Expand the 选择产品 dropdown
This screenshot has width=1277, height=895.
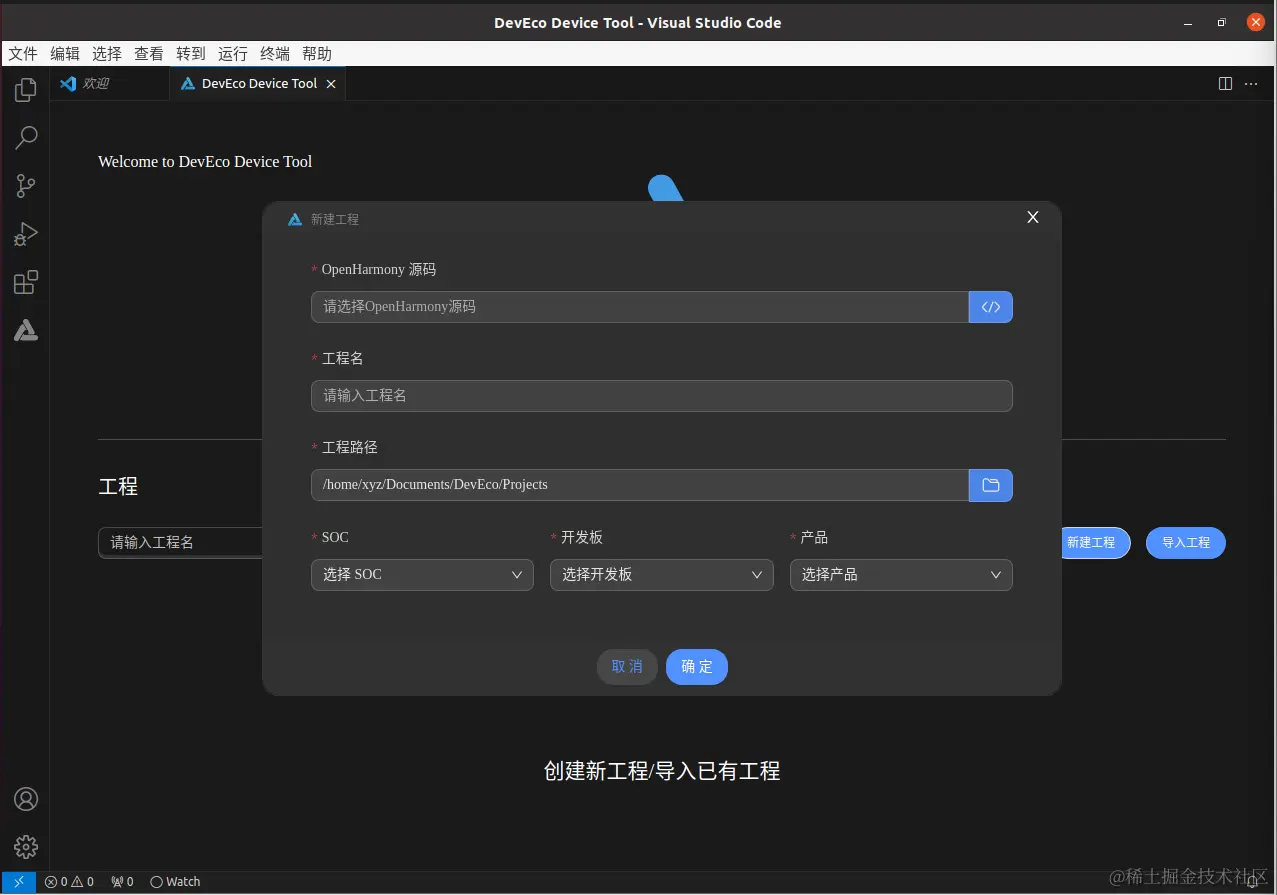click(901, 575)
